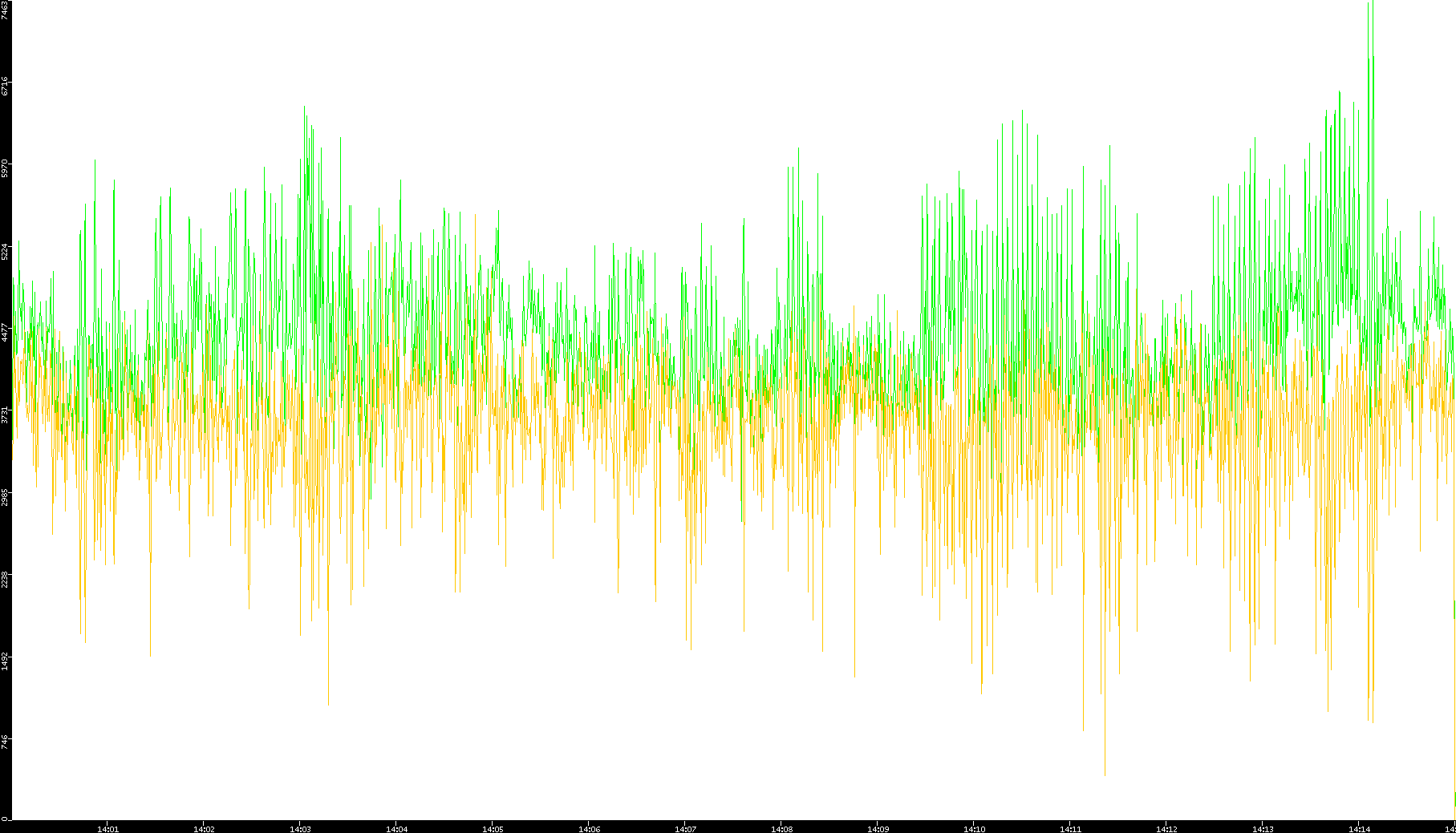1456x833 pixels.
Task: Click the 7463 maximum value axis label
Action: click(5, 10)
